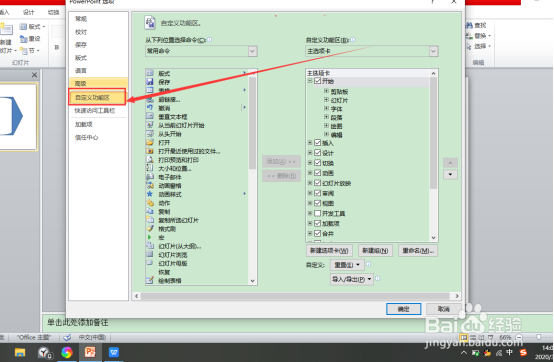Uncheck the 幻灯片放映 tab checkbox
The image size is (554, 362).
point(317,183)
